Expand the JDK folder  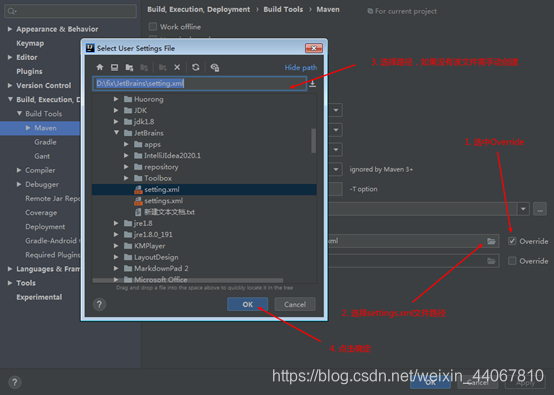116,110
